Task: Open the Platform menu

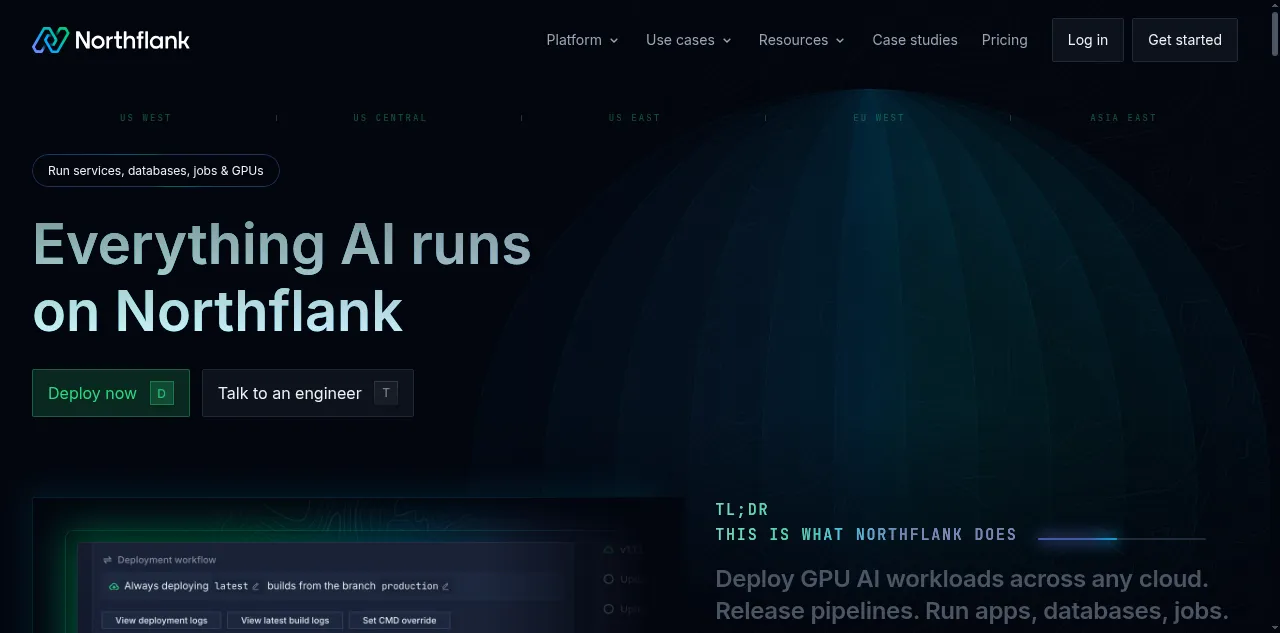Action: 582,40
